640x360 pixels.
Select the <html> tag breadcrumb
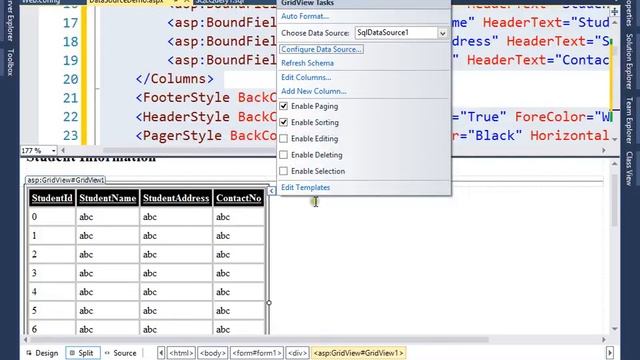tap(181, 353)
